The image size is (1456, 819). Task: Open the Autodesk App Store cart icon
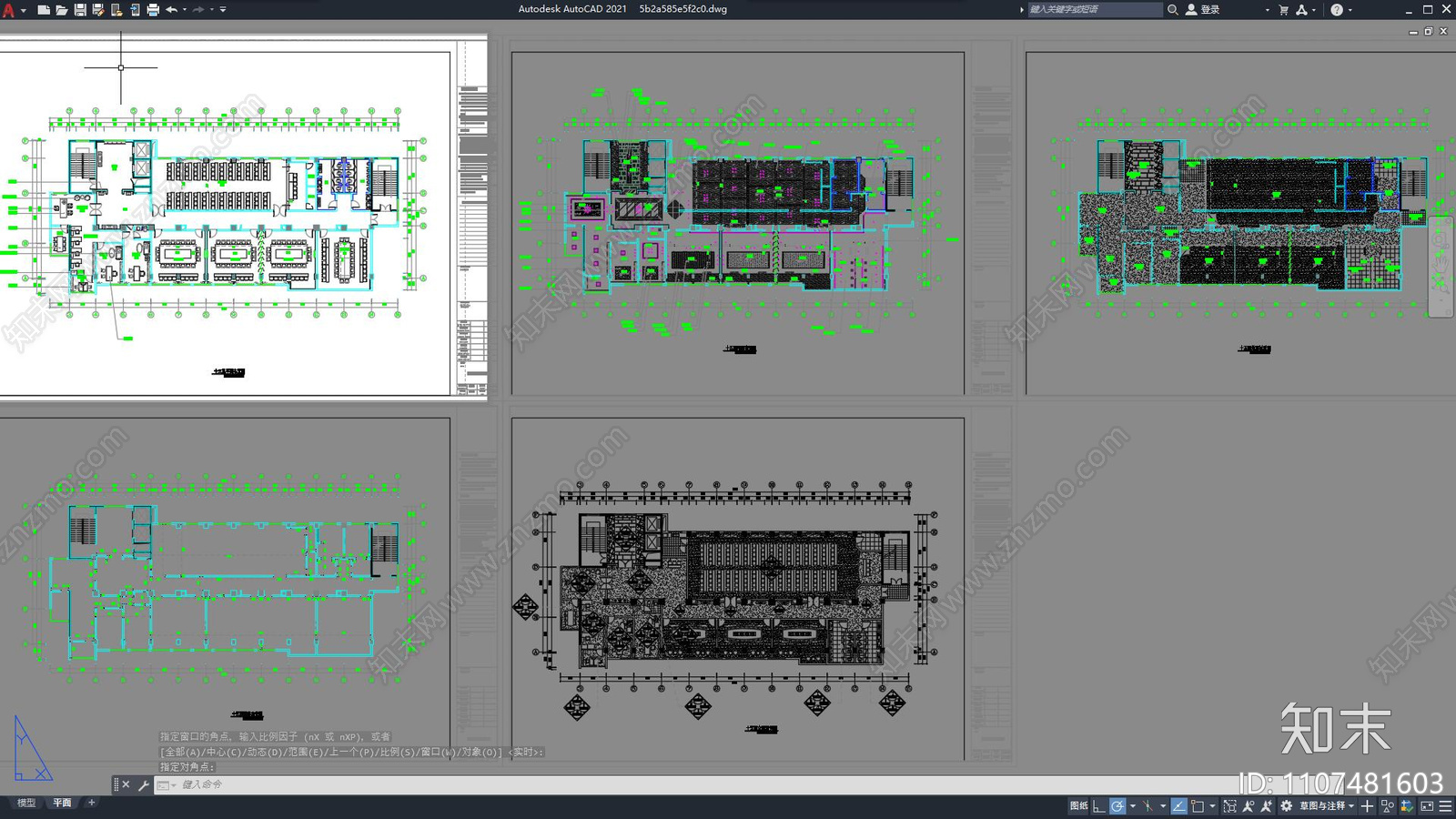pyautogui.click(x=1283, y=10)
